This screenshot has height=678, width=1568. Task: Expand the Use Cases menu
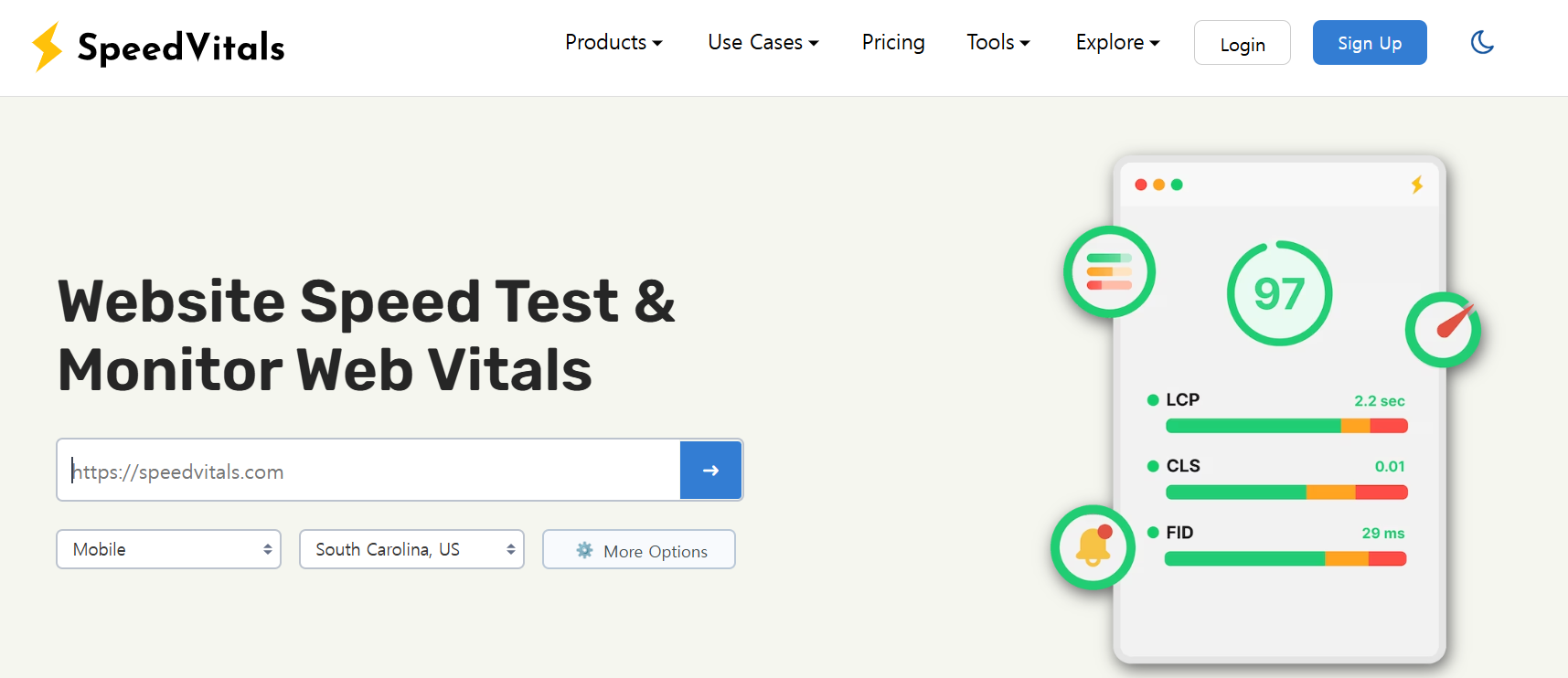click(763, 43)
